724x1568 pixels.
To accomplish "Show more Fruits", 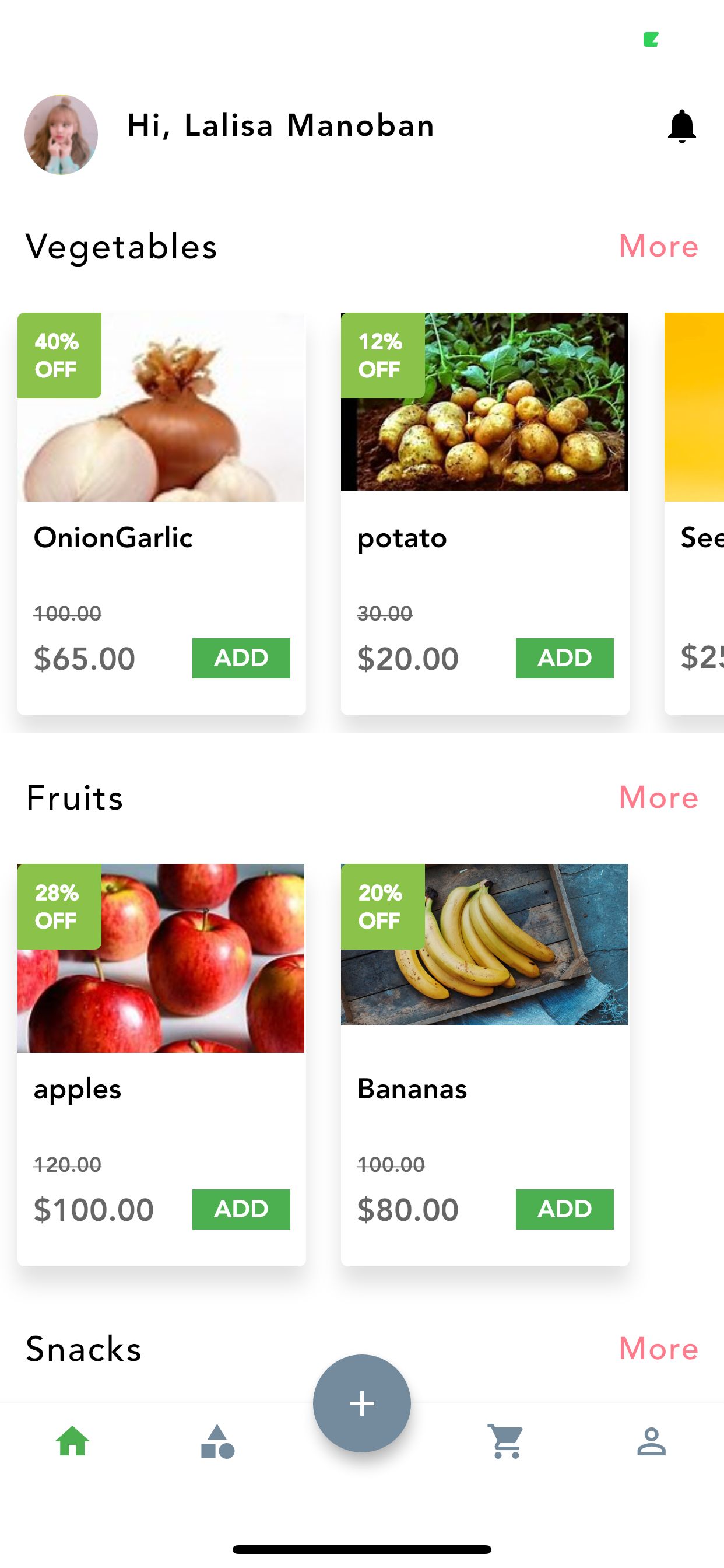I will click(x=658, y=797).
